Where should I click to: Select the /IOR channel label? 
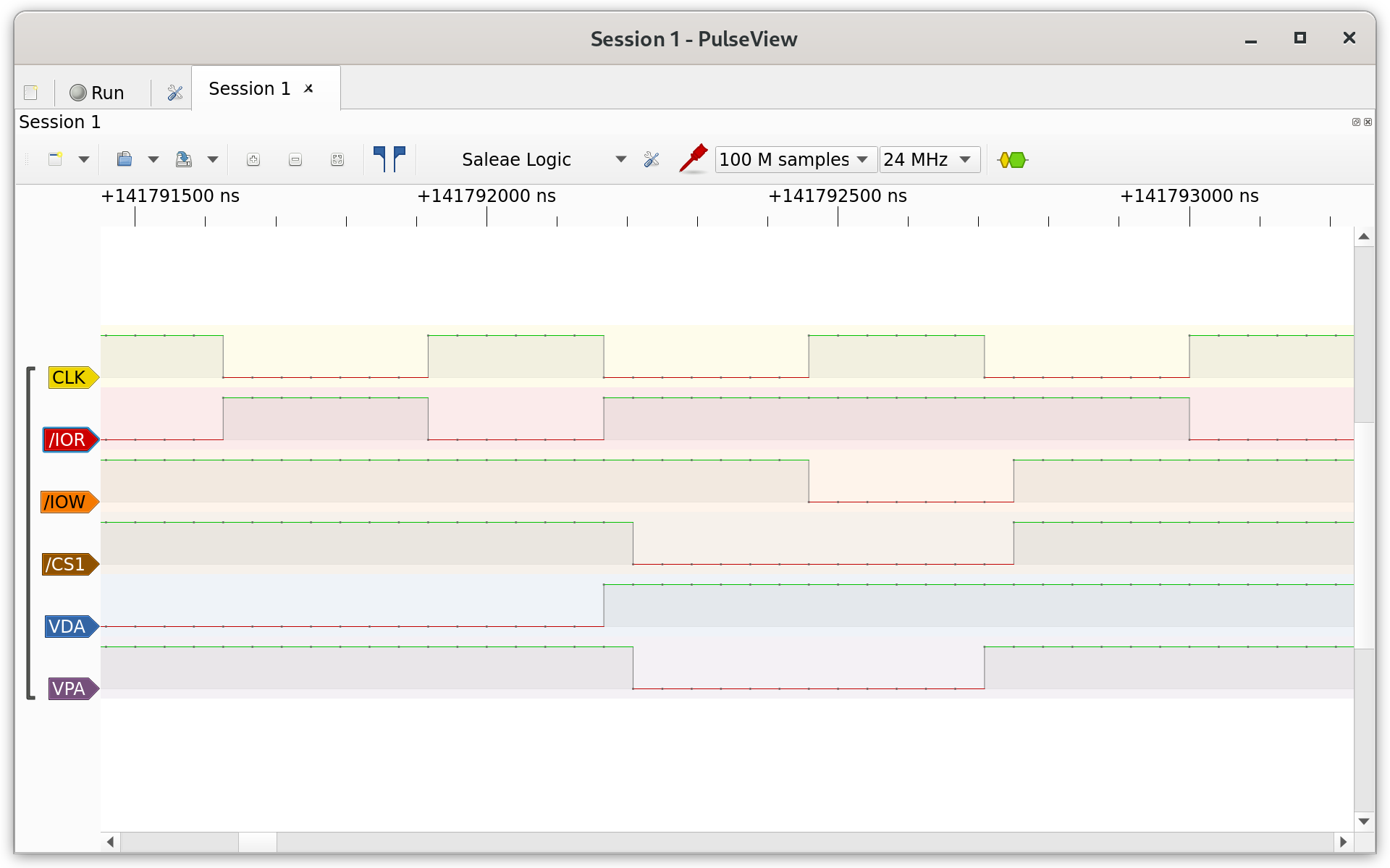(x=68, y=440)
